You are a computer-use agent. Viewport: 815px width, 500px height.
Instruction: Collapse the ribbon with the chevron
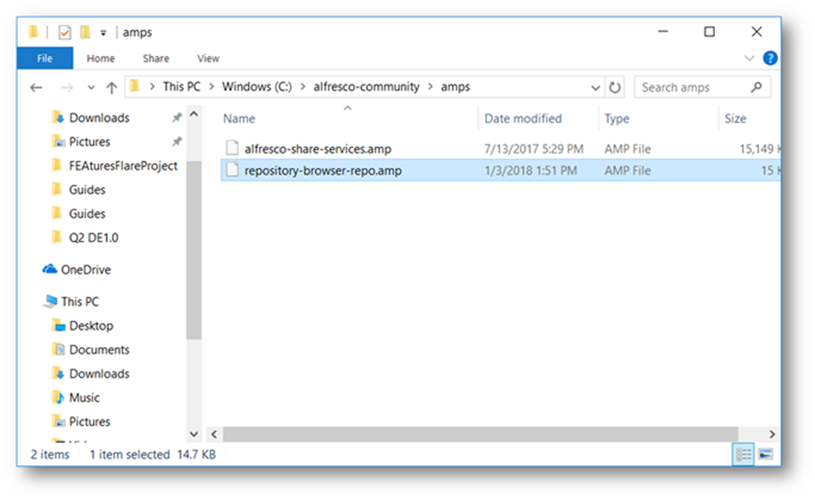point(752,59)
